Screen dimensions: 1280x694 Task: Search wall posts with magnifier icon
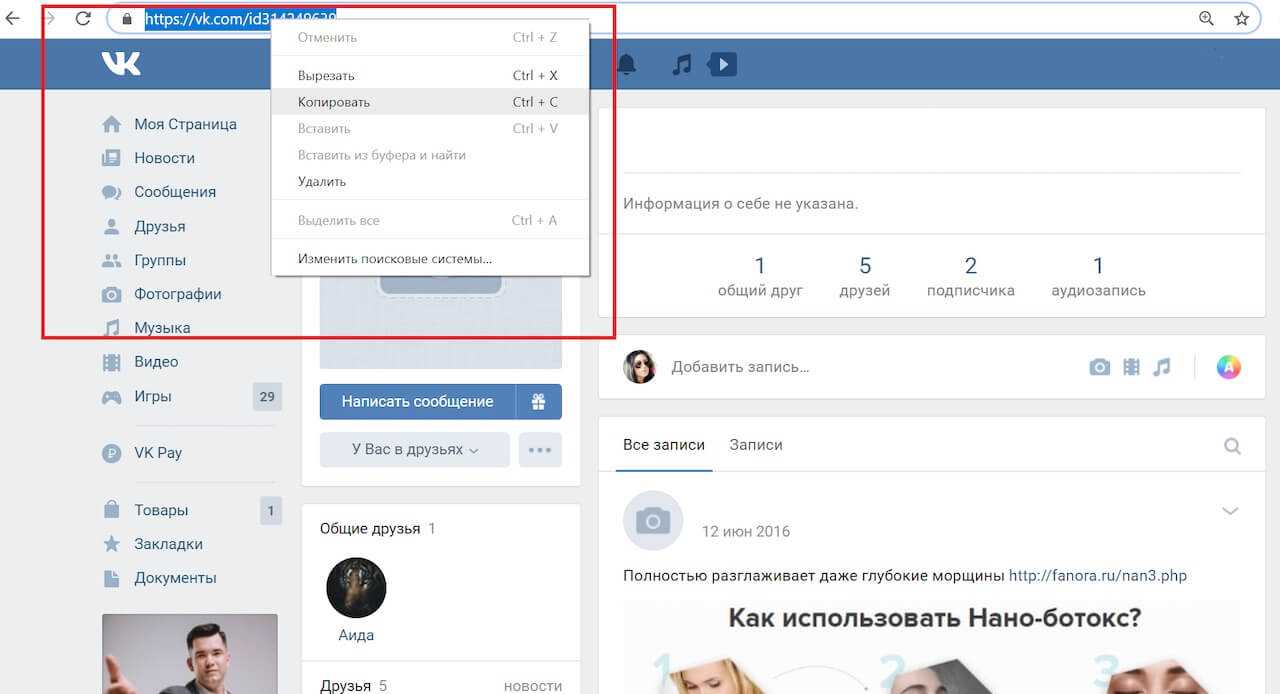1232,446
